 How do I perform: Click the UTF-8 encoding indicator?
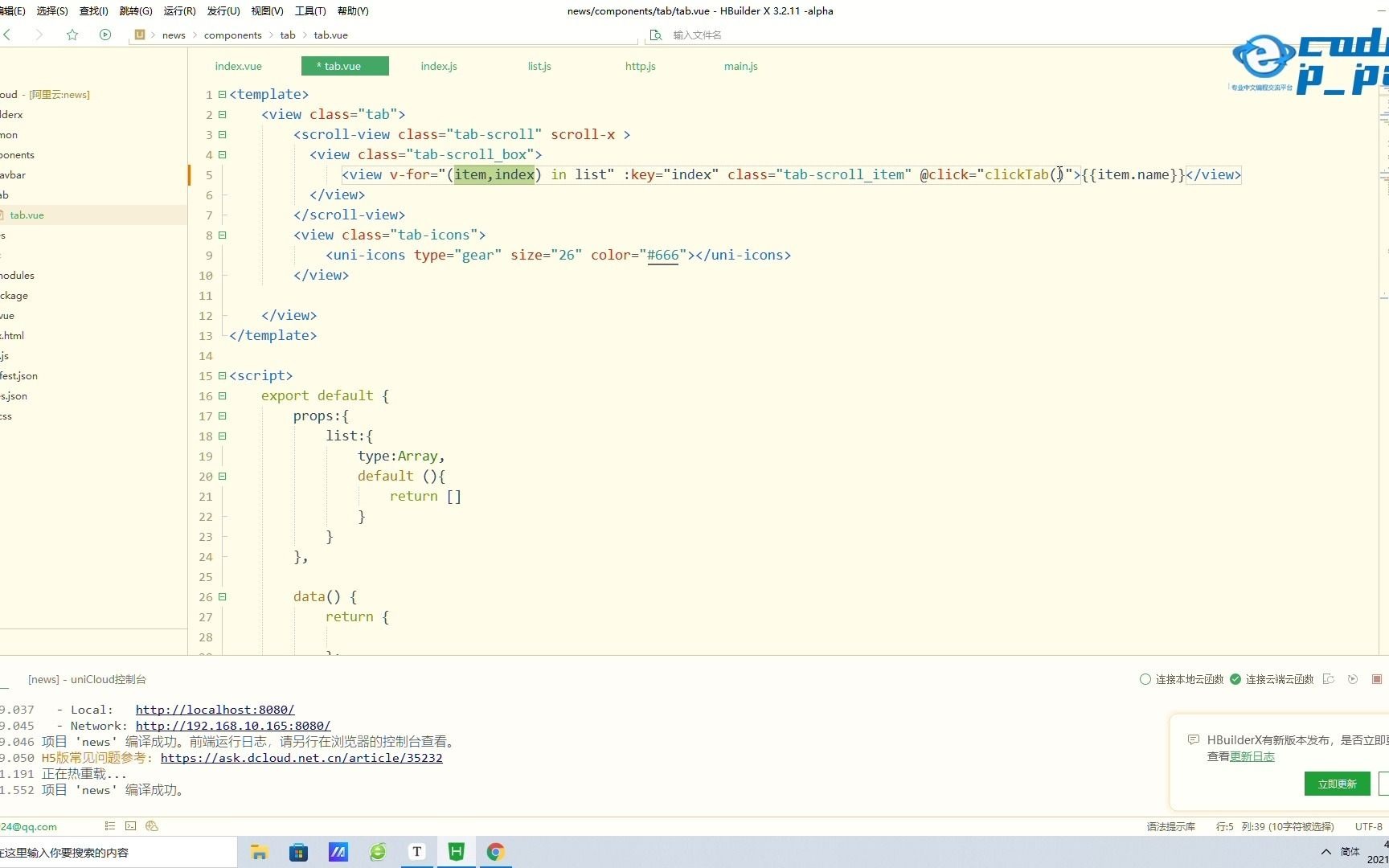pyautogui.click(x=1368, y=826)
